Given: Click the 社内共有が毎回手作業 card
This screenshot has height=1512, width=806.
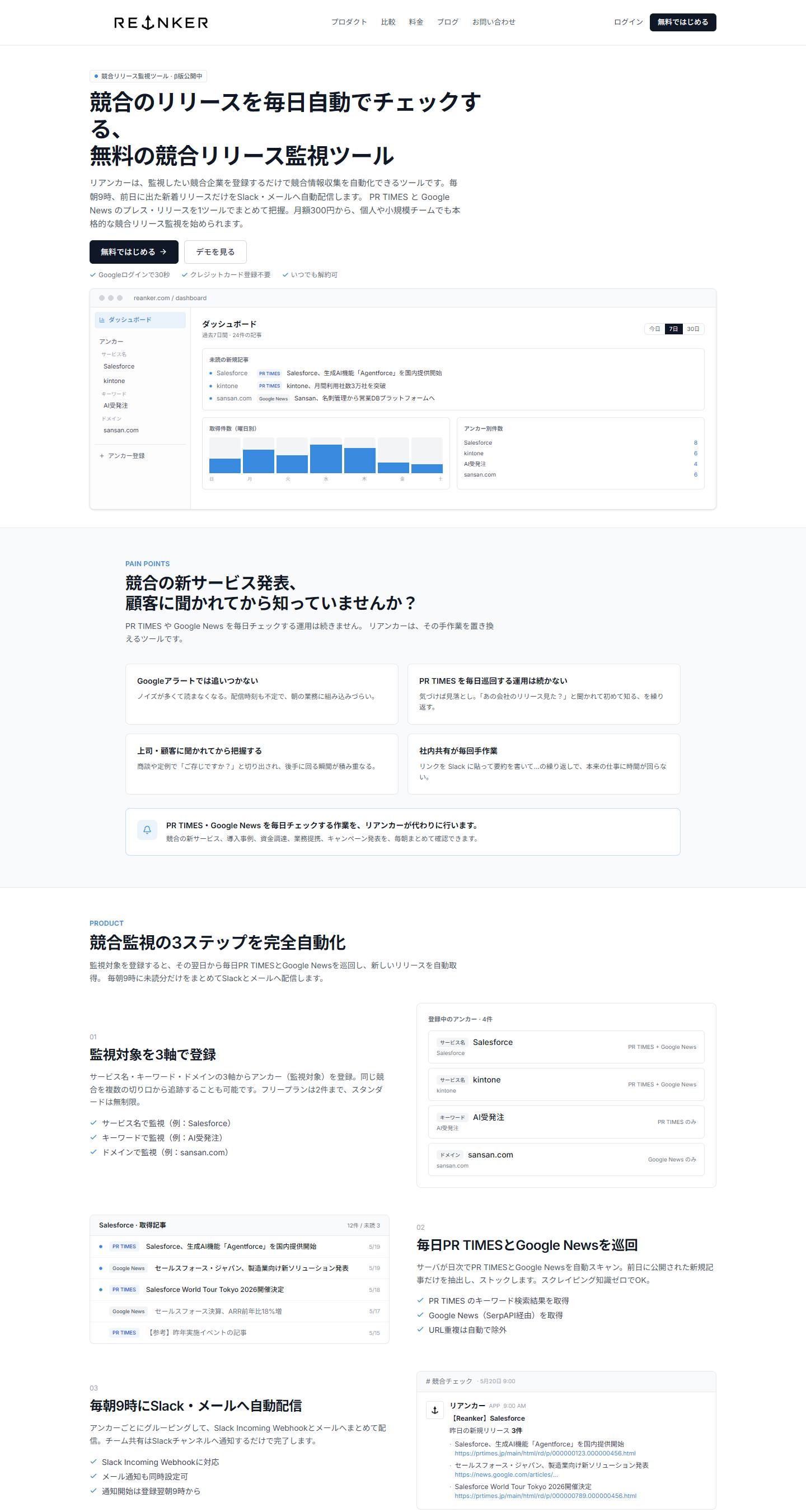Looking at the screenshot, I should click(x=544, y=764).
